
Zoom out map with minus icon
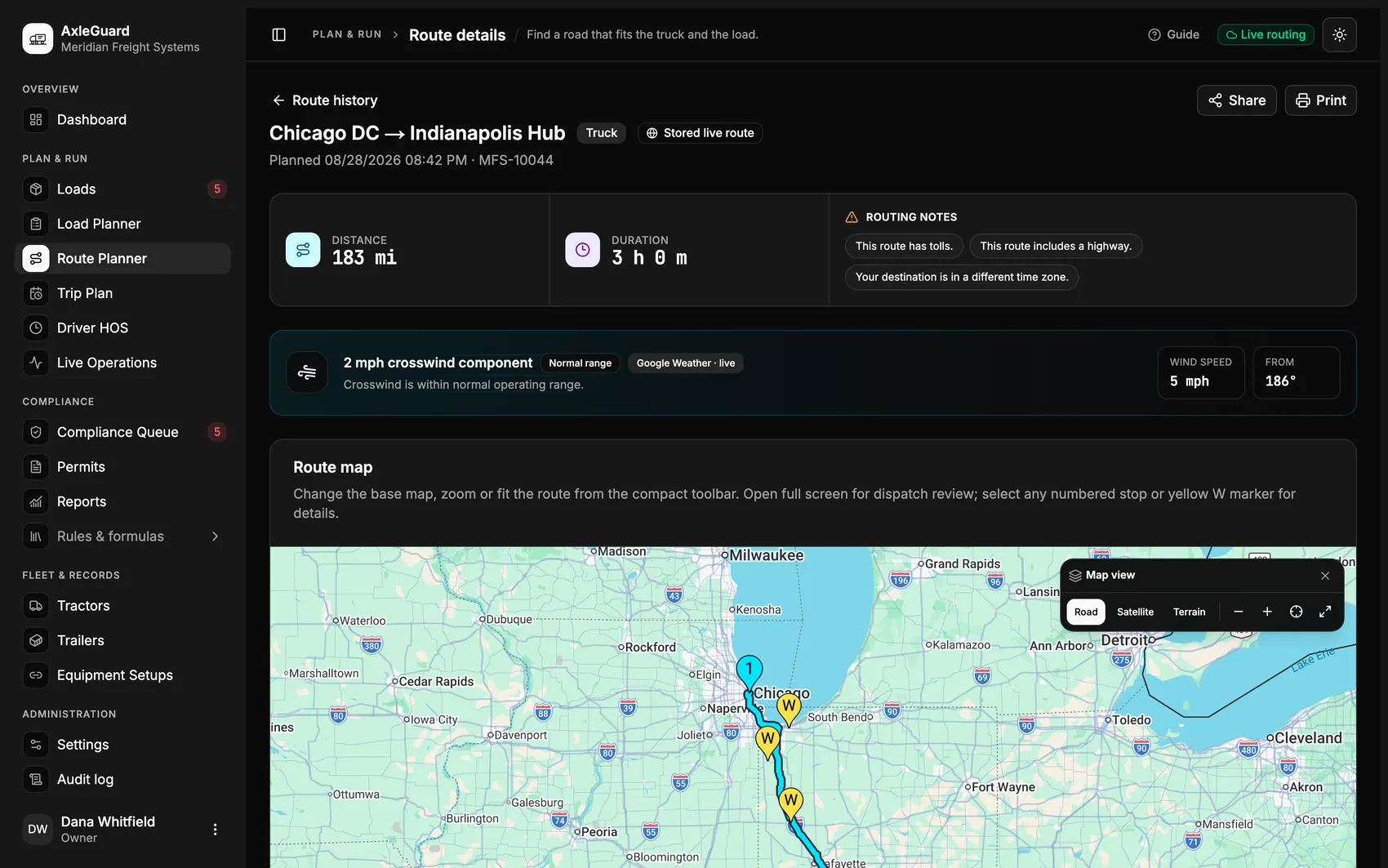[x=1238, y=612]
